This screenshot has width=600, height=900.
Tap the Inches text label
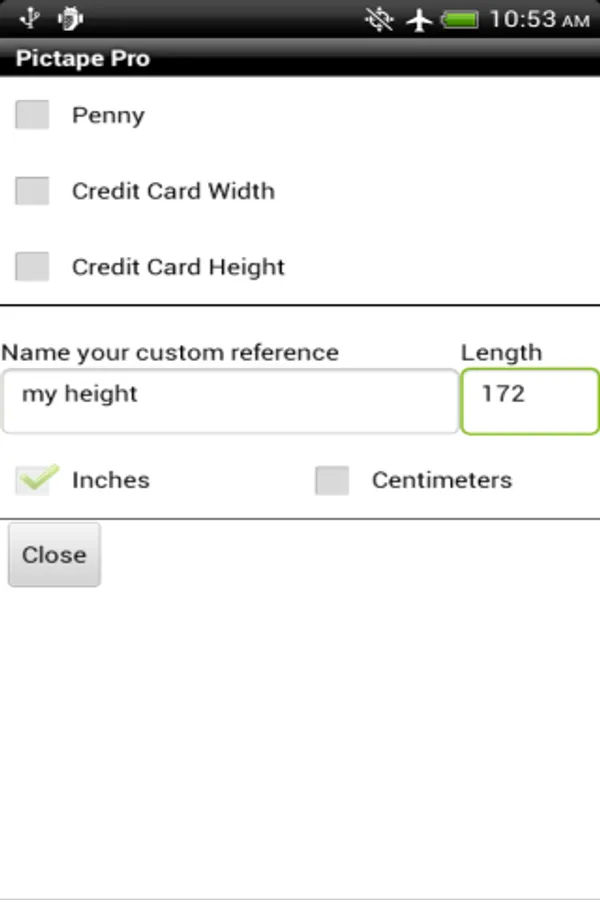coord(110,480)
